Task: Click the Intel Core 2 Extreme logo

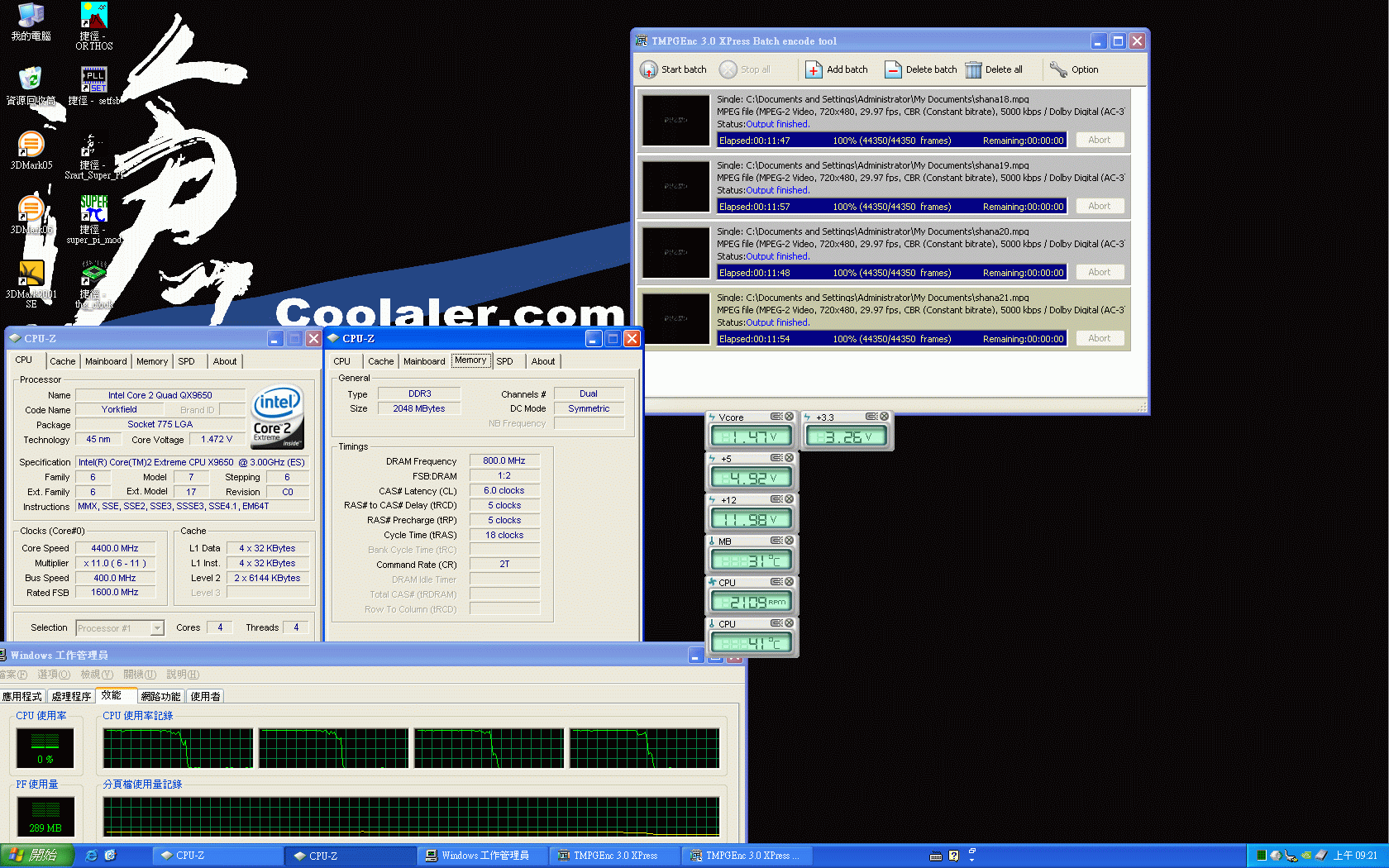Action: [x=278, y=417]
